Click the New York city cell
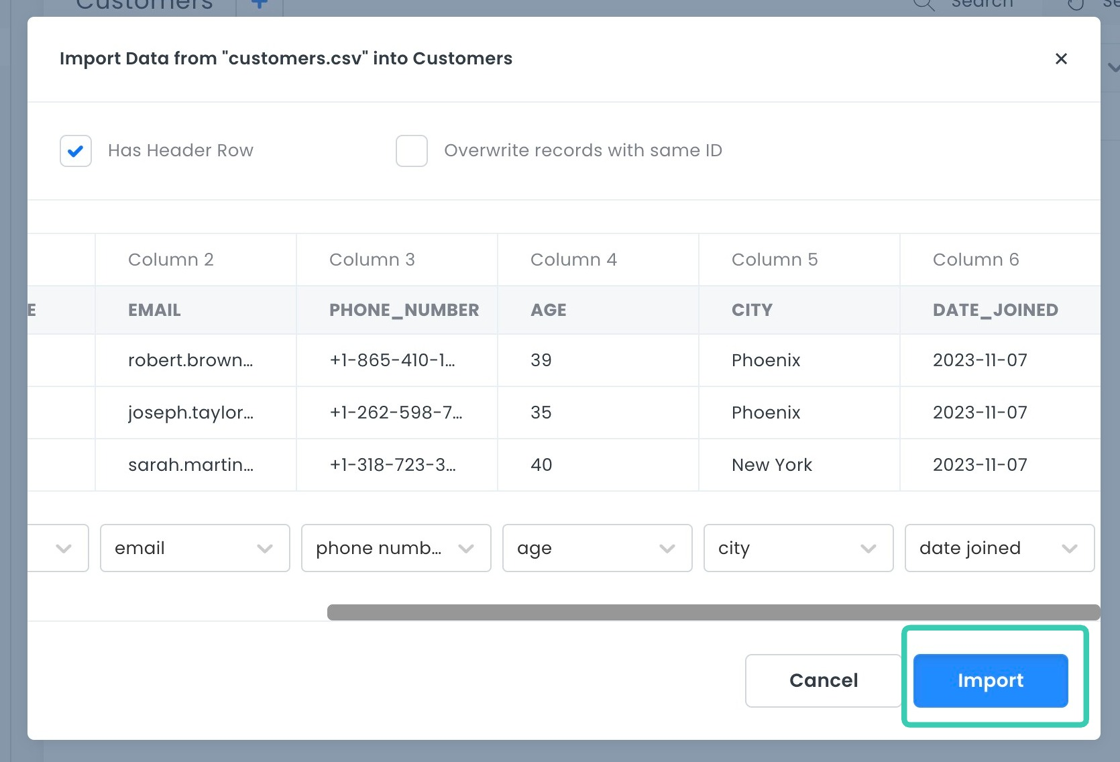Image resolution: width=1120 pixels, height=762 pixels. (x=772, y=465)
